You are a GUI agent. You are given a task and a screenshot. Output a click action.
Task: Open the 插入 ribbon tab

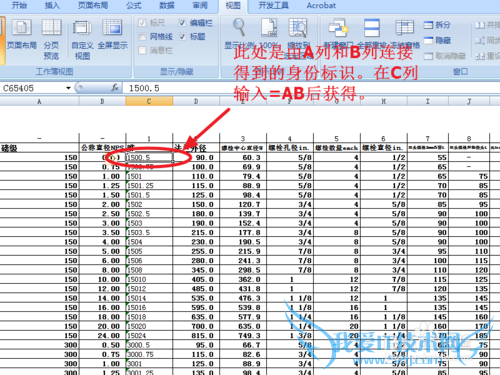(x=52, y=5)
